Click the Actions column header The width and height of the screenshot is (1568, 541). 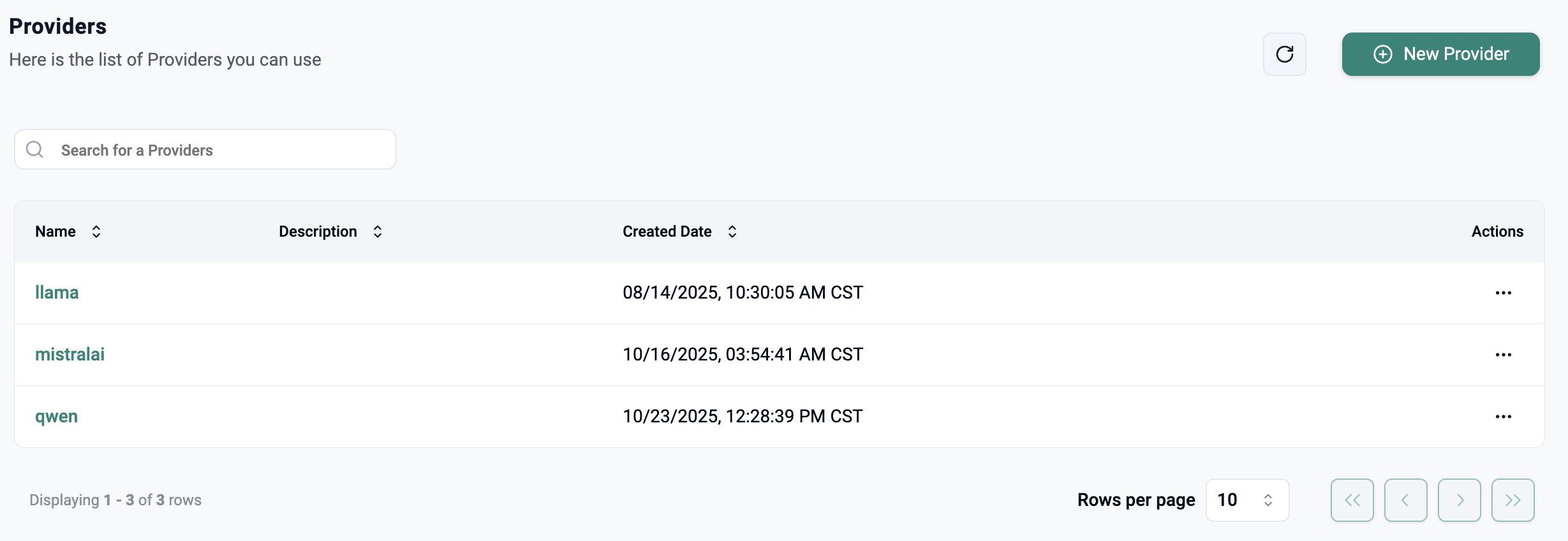point(1497,232)
